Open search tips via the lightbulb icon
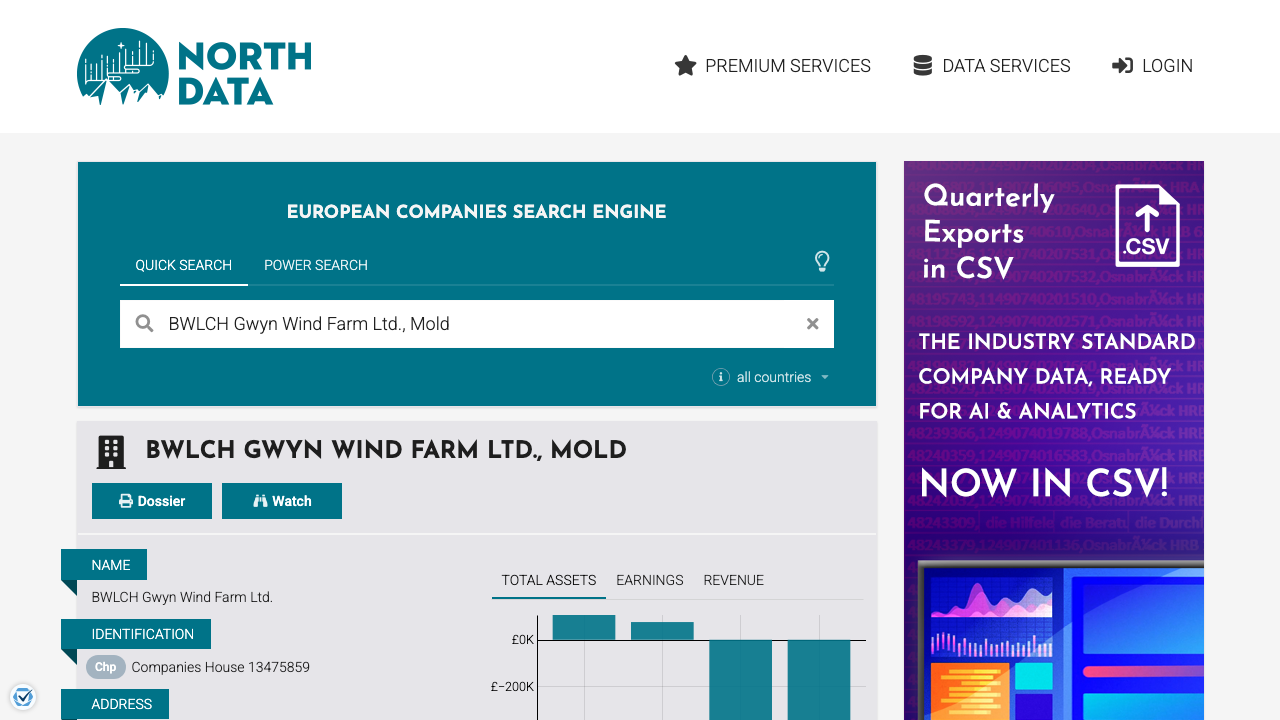This screenshot has width=1280, height=720. pos(822,262)
